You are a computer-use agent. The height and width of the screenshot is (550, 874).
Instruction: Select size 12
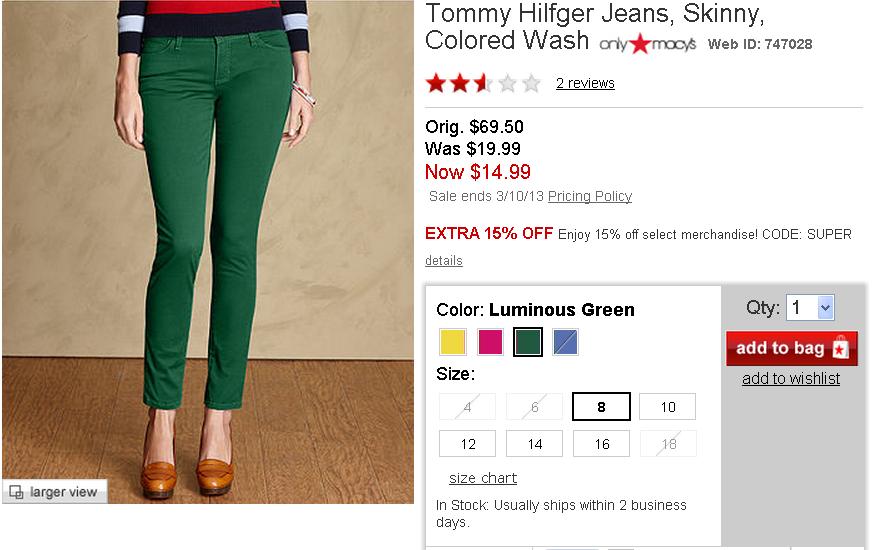point(467,443)
